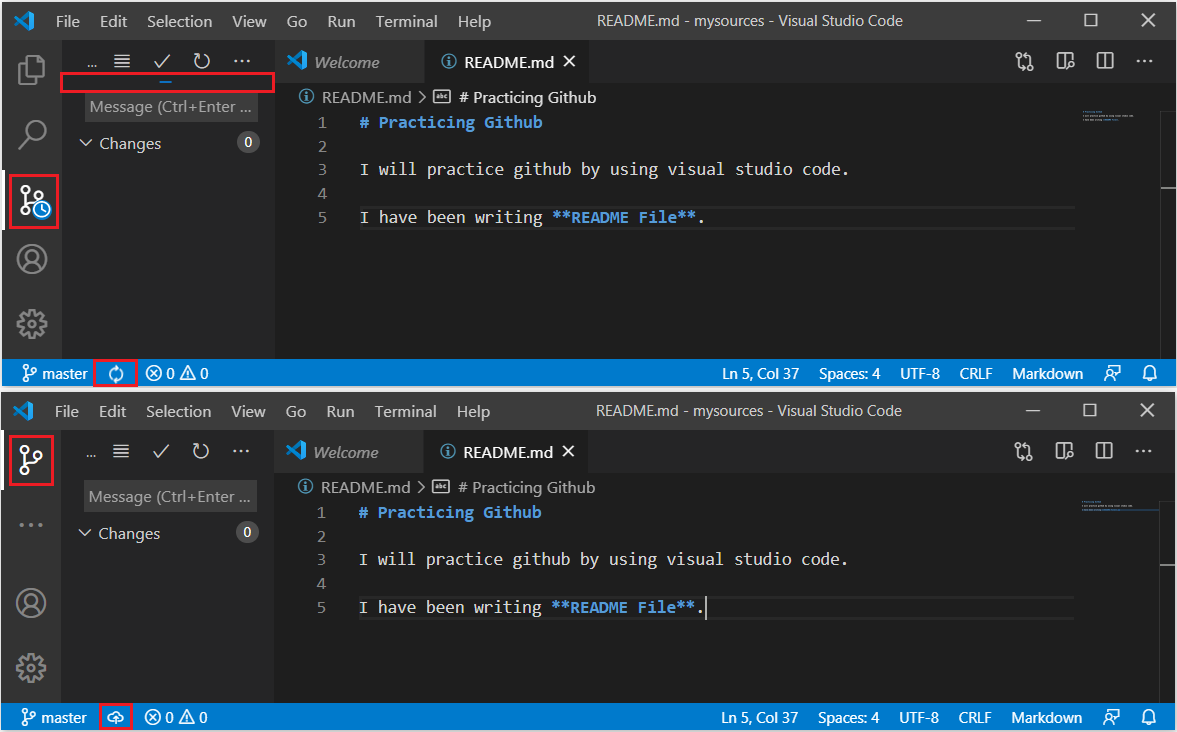Close README.md tab in bottom window

pos(569,451)
